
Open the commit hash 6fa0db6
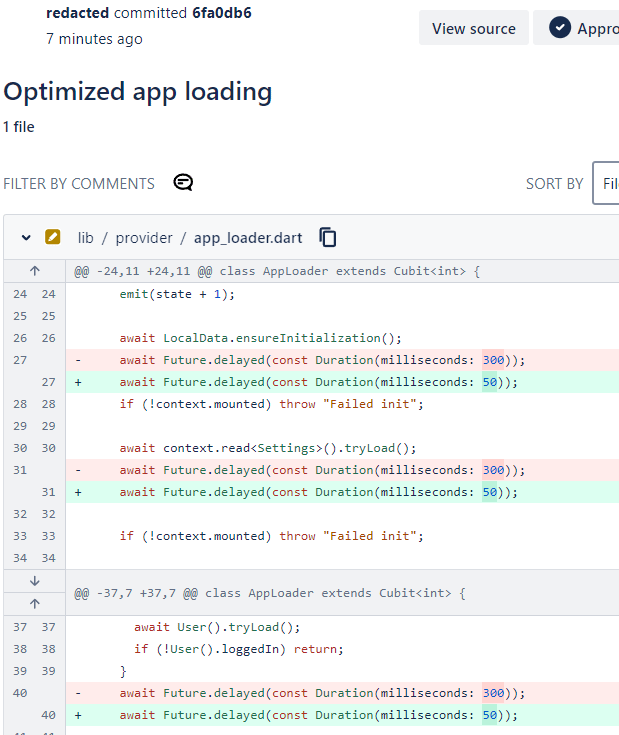point(222,13)
